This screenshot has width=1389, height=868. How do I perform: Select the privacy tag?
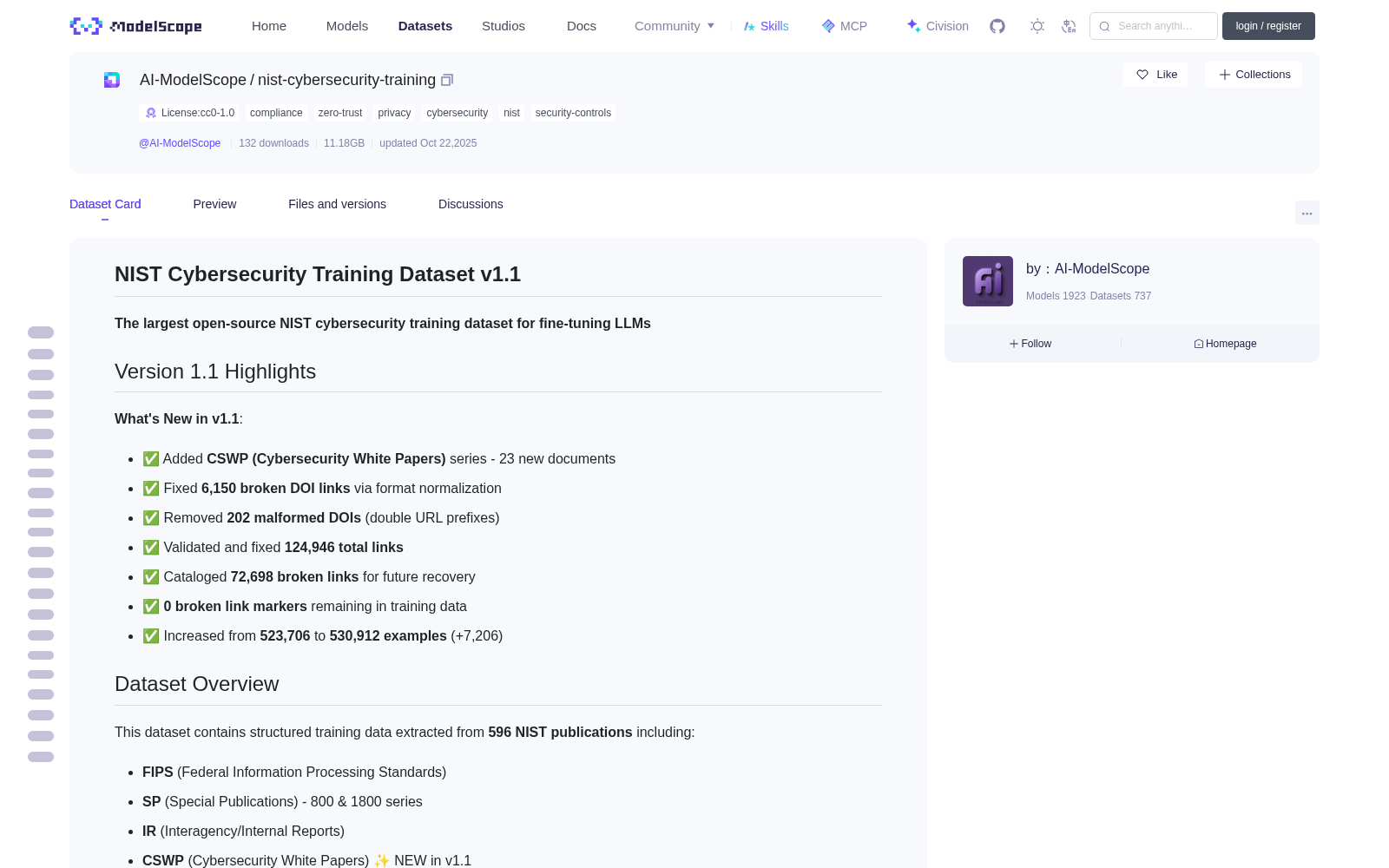pos(394,113)
